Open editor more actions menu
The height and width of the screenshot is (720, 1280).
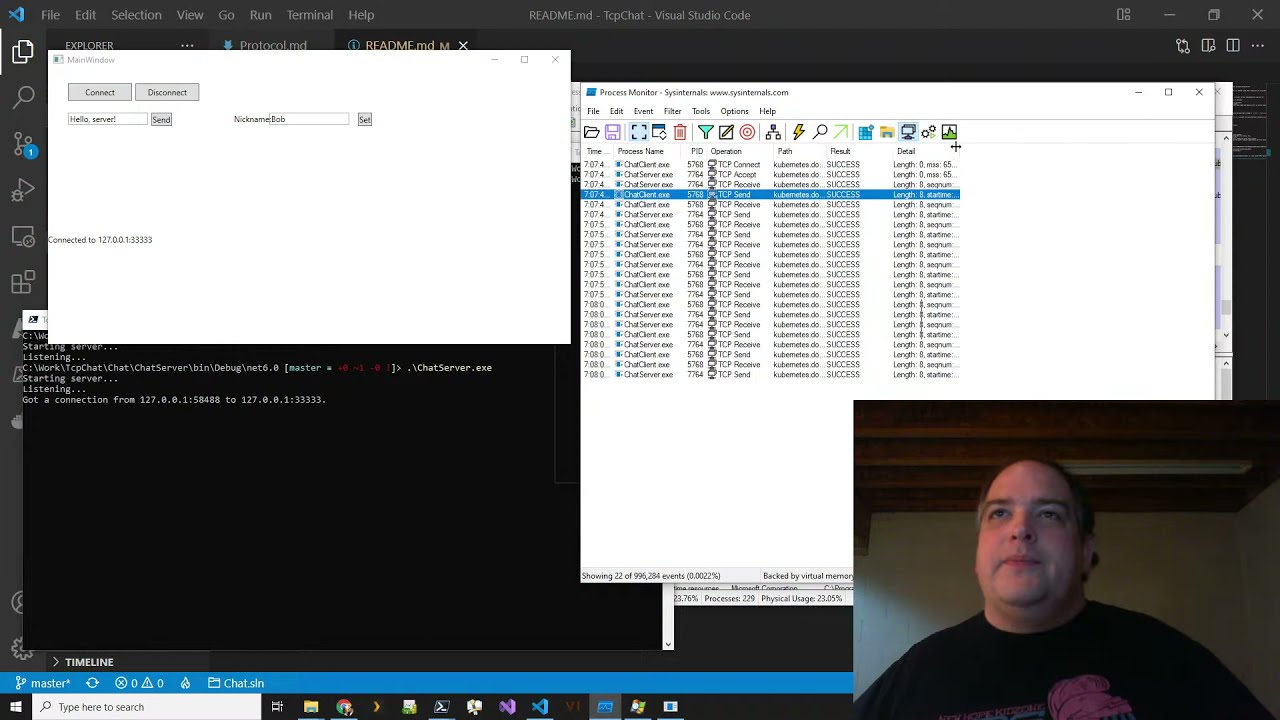coord(1258,45)
